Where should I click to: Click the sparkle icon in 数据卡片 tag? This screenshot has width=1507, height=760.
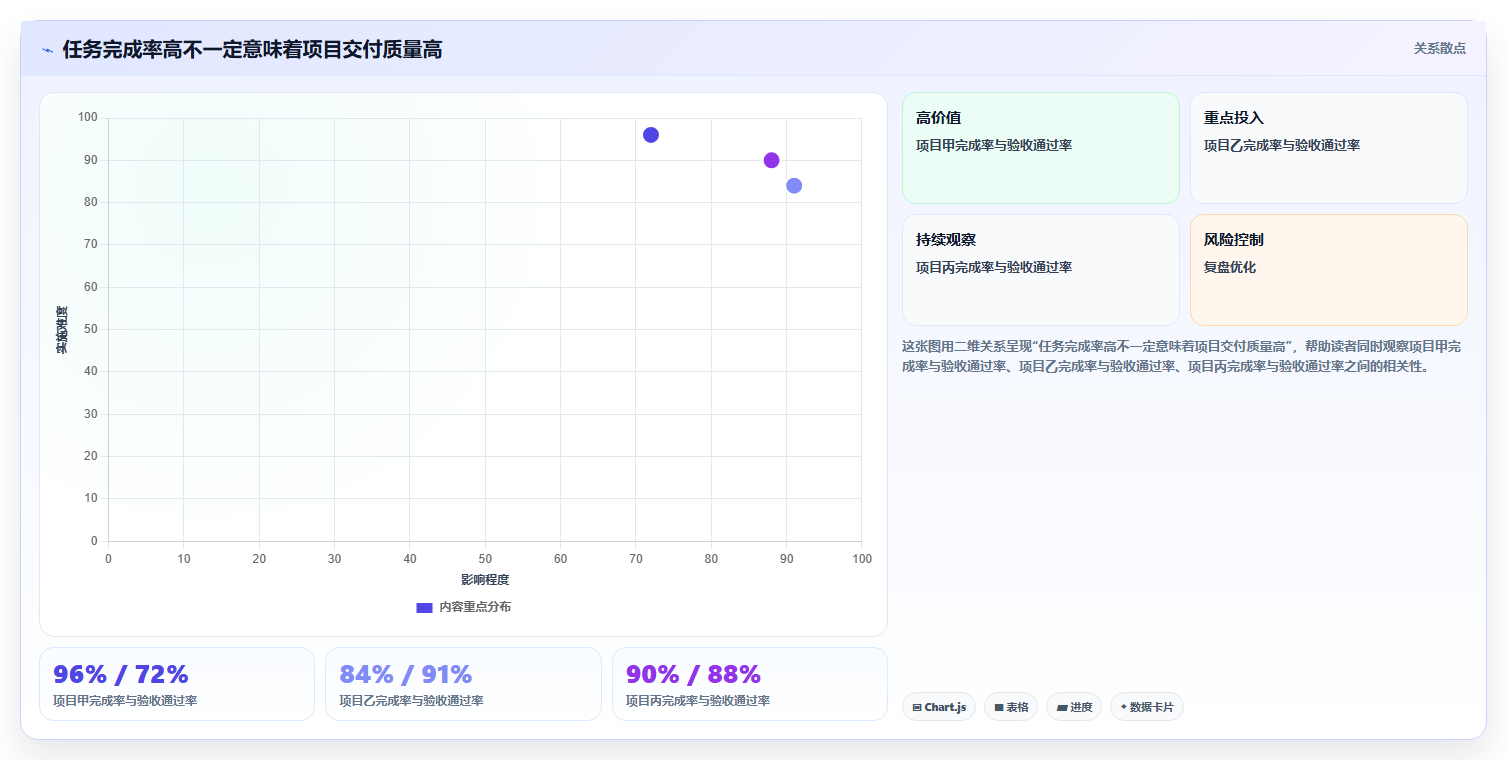click(1124, 707)
